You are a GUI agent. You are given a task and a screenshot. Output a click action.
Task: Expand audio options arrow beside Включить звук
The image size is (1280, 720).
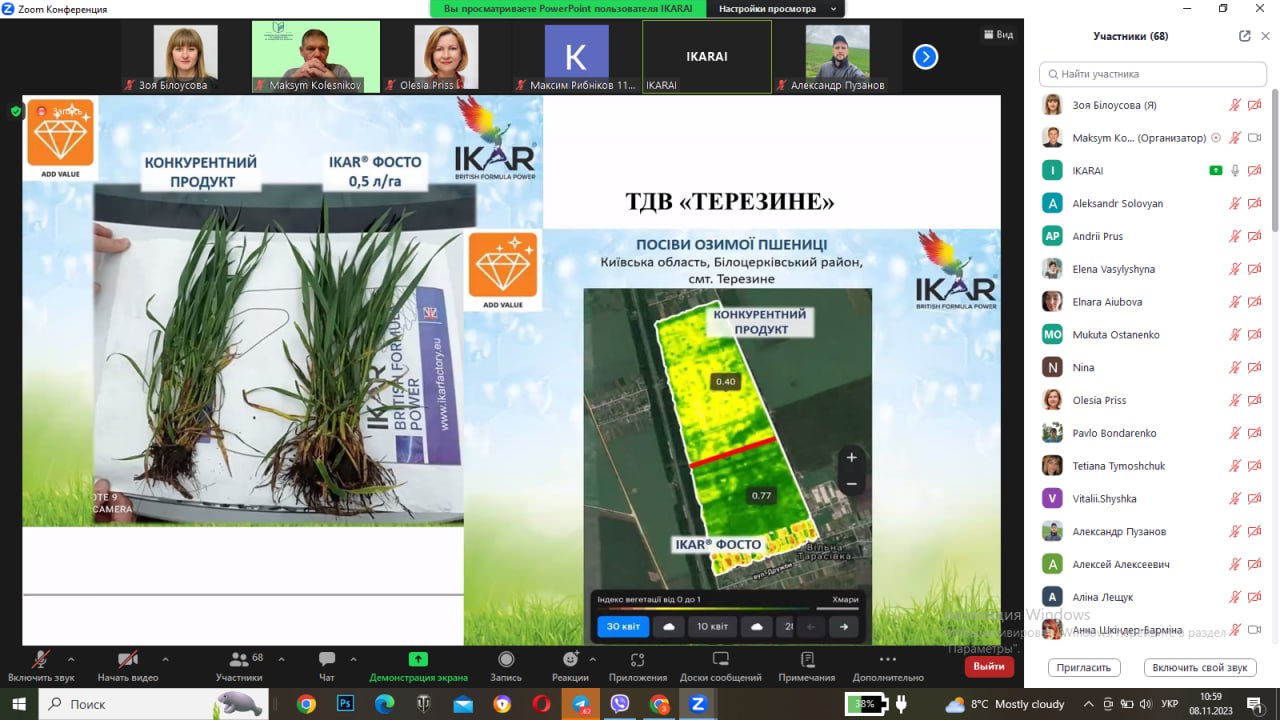click(x=70, y=660)
